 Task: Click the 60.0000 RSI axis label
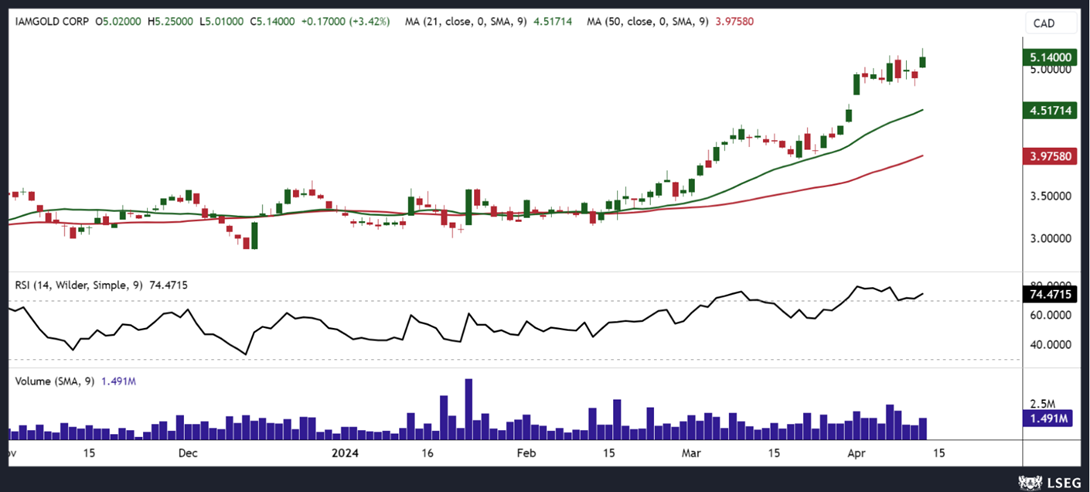point(1050,315)
